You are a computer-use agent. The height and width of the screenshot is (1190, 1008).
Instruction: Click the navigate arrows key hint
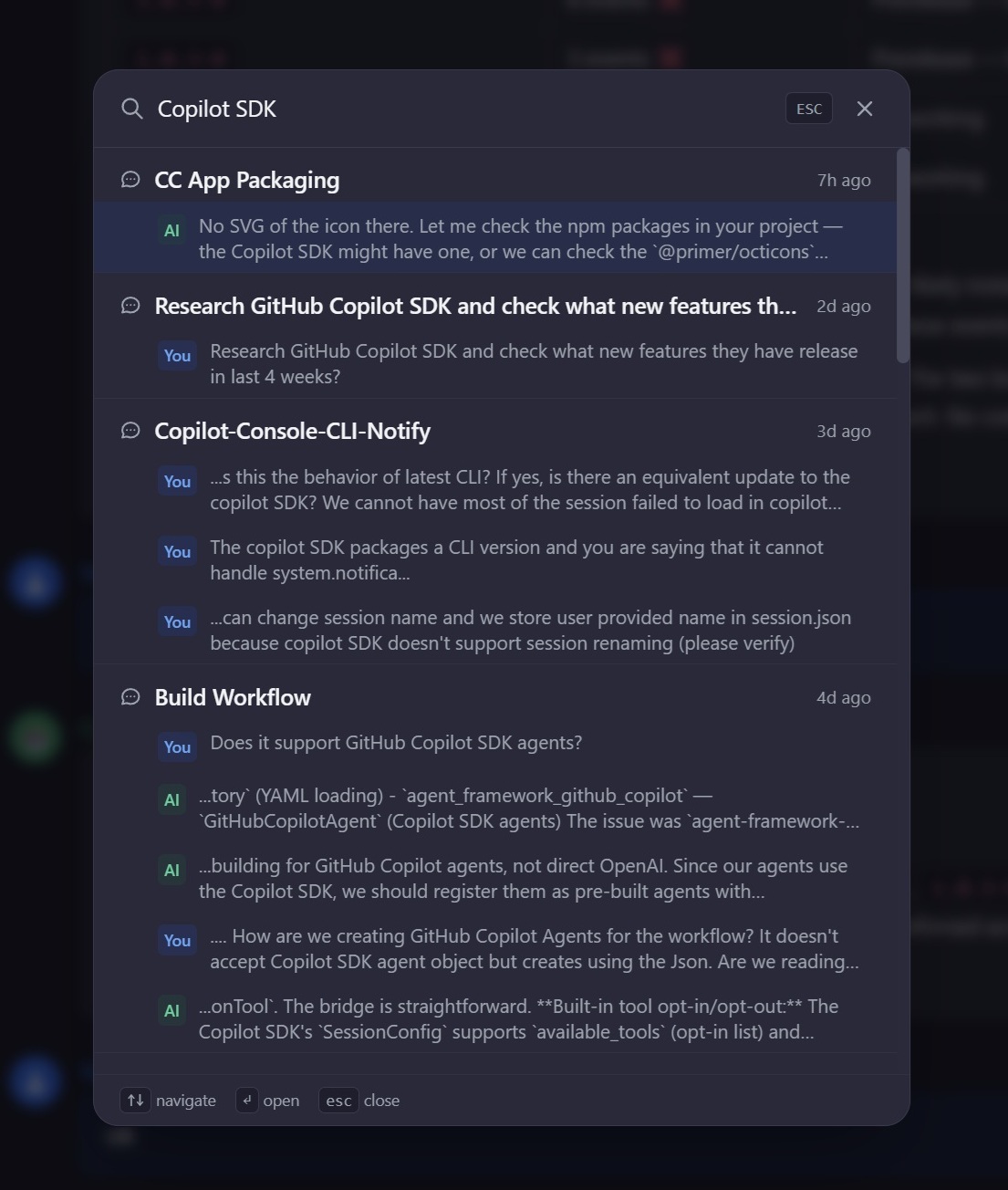[x=135, y=1101]
